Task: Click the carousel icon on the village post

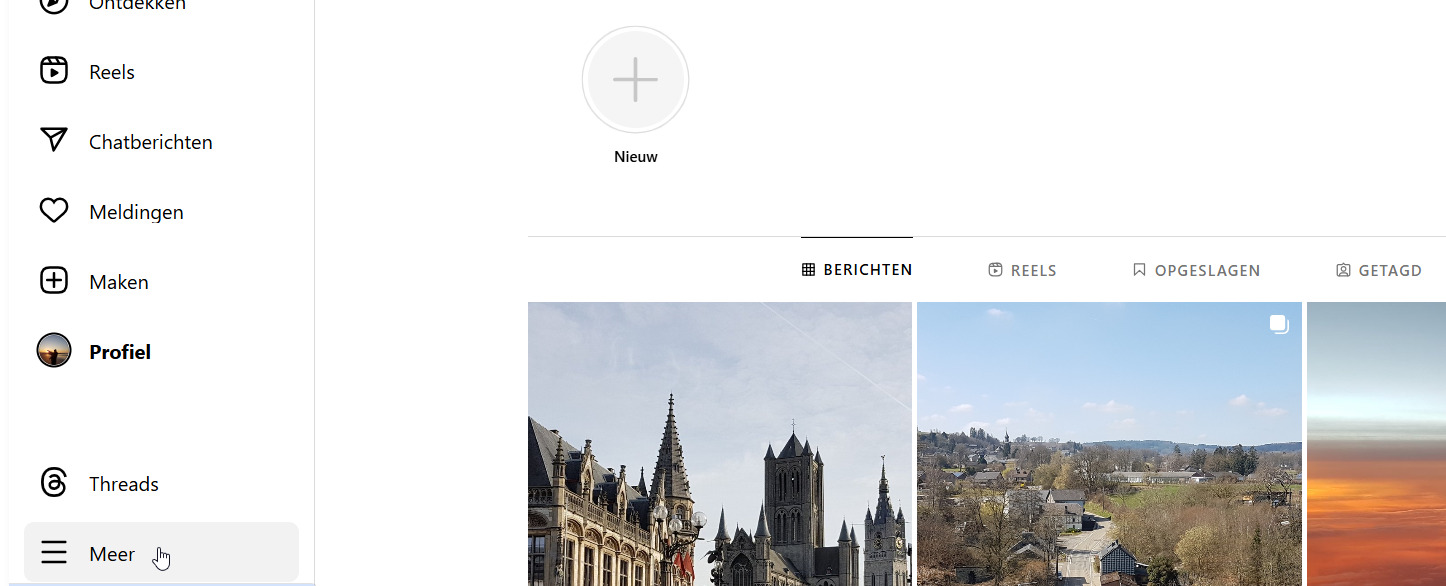Action: pos(1279,324)
